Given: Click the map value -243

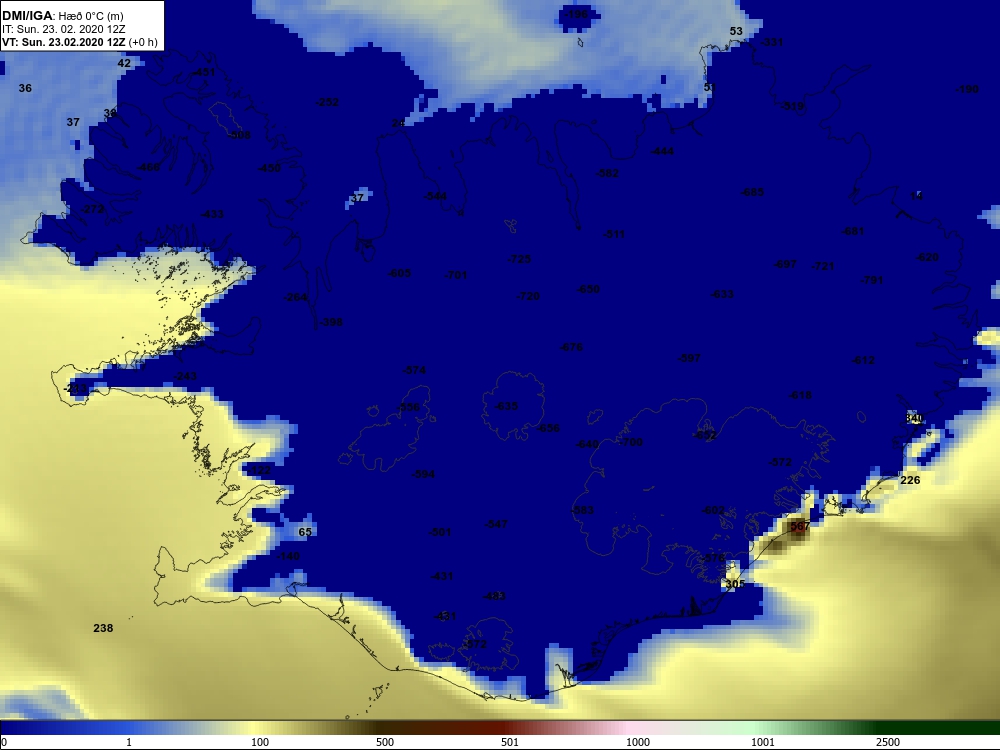Looking at the screenshot, I should pos(186,376).
